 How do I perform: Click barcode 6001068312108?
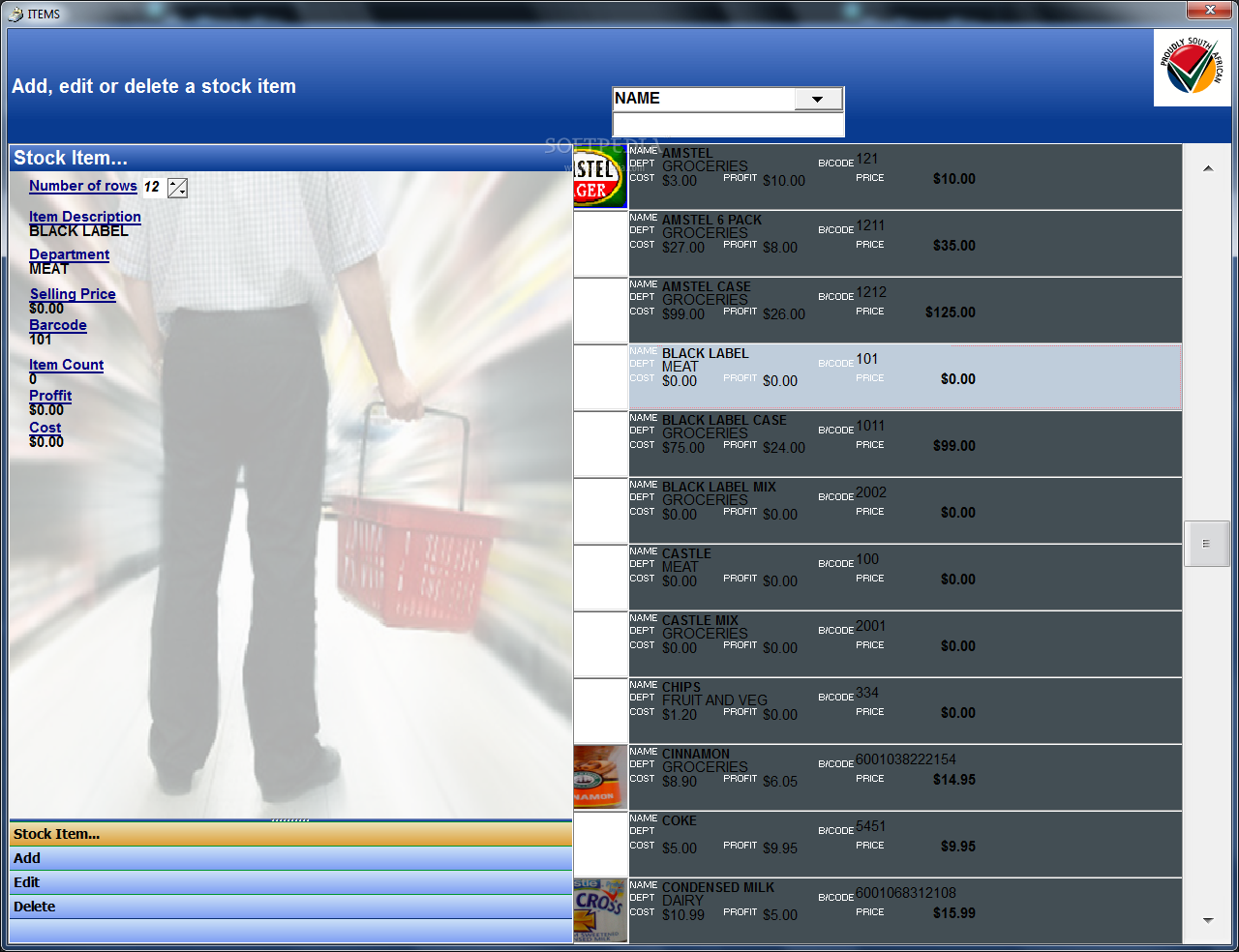coord(906,893)
